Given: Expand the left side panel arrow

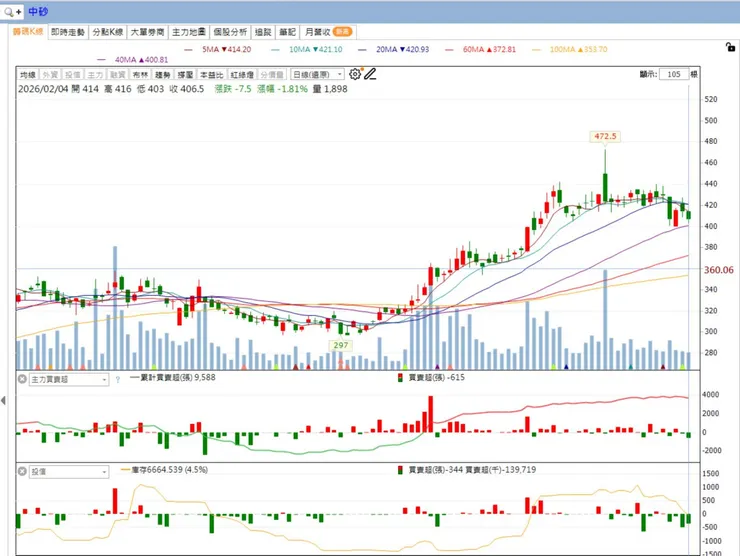Looking at the screenshot, I should tap(3, 401).
